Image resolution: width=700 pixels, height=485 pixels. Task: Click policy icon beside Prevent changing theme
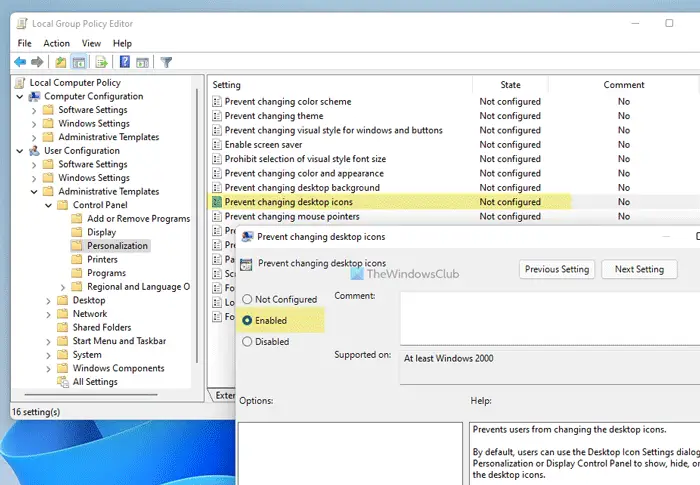pos(217,116)
